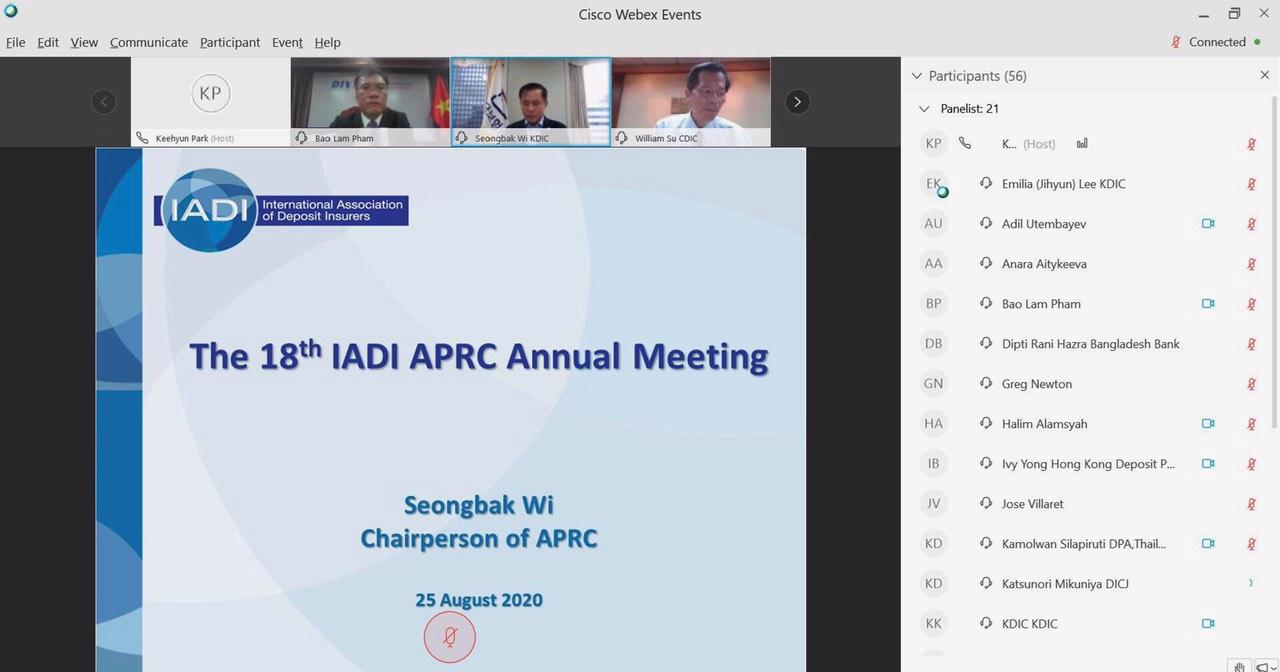Click Bao Lam Pham muted mic icon

pyautogui.click(x=1251, y=304)
